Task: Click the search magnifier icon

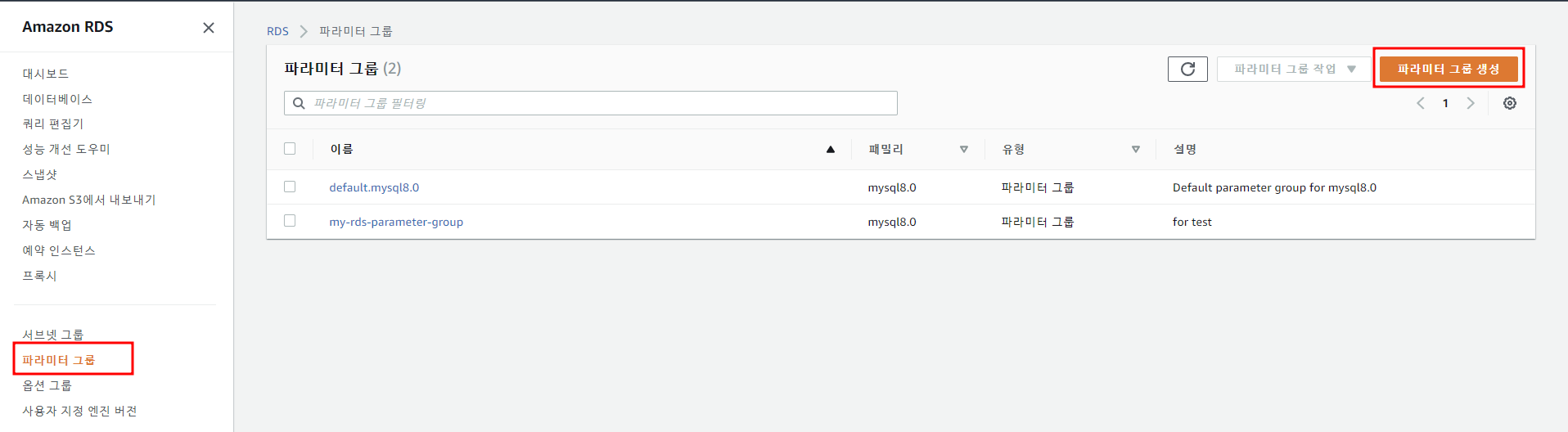Action: click(x=299, y=103)
